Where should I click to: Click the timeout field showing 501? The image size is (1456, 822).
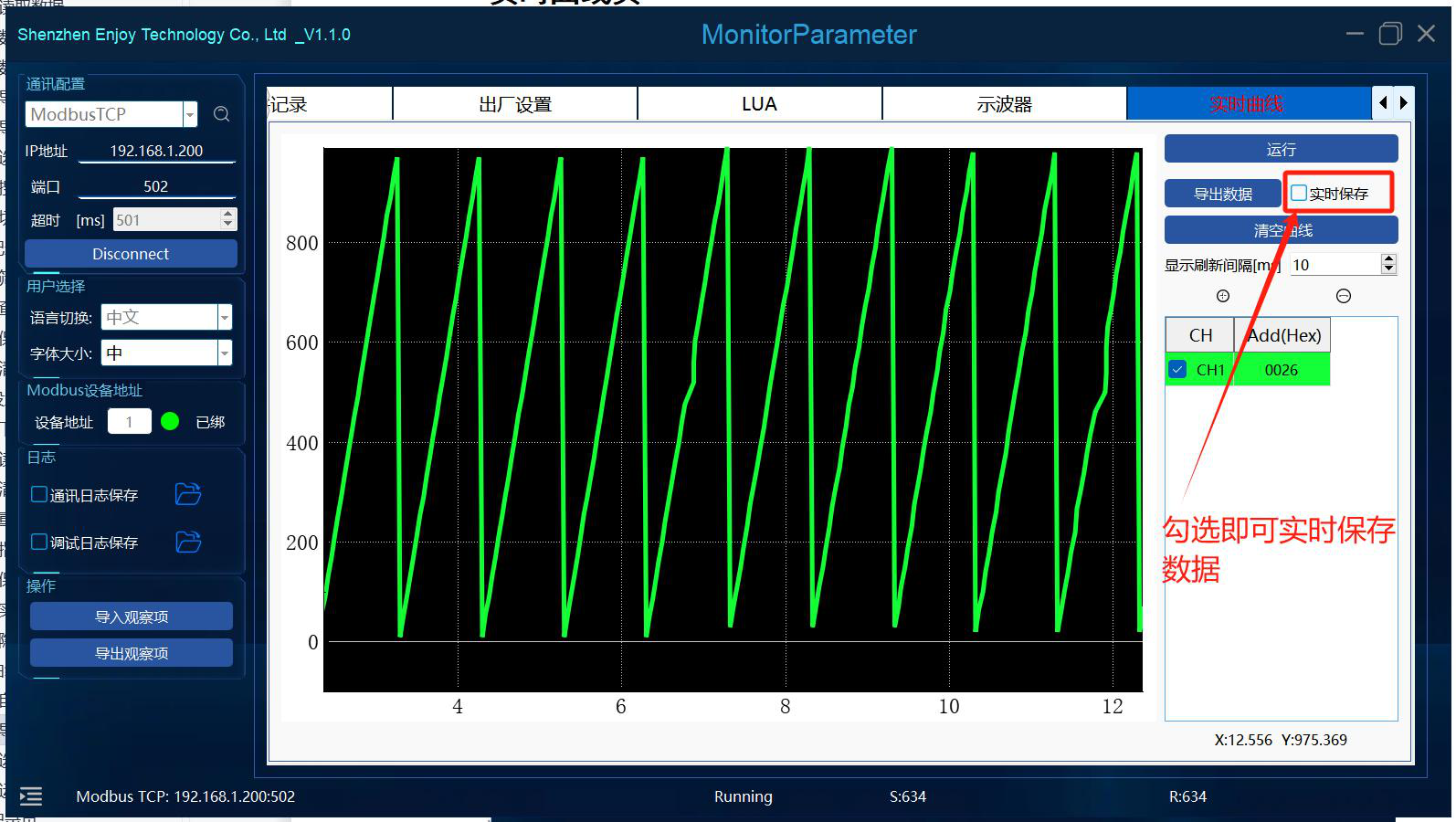coord(166,220)
